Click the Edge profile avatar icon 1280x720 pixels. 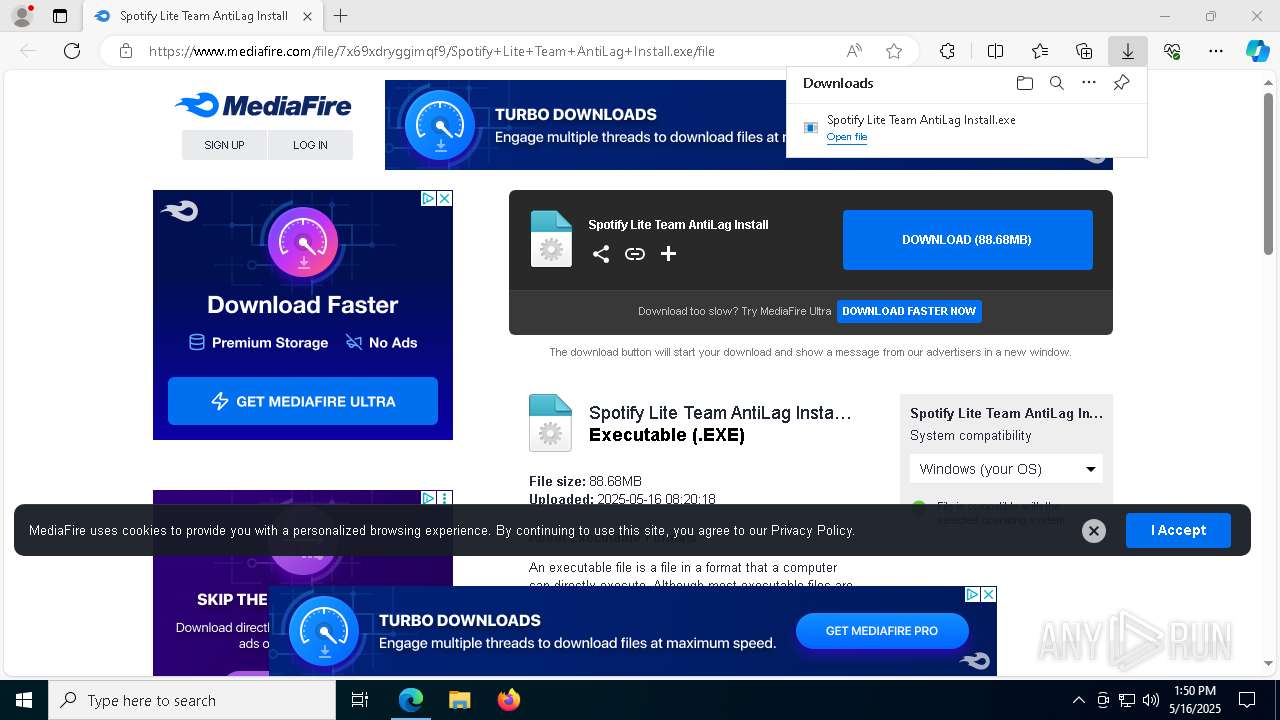22,16
